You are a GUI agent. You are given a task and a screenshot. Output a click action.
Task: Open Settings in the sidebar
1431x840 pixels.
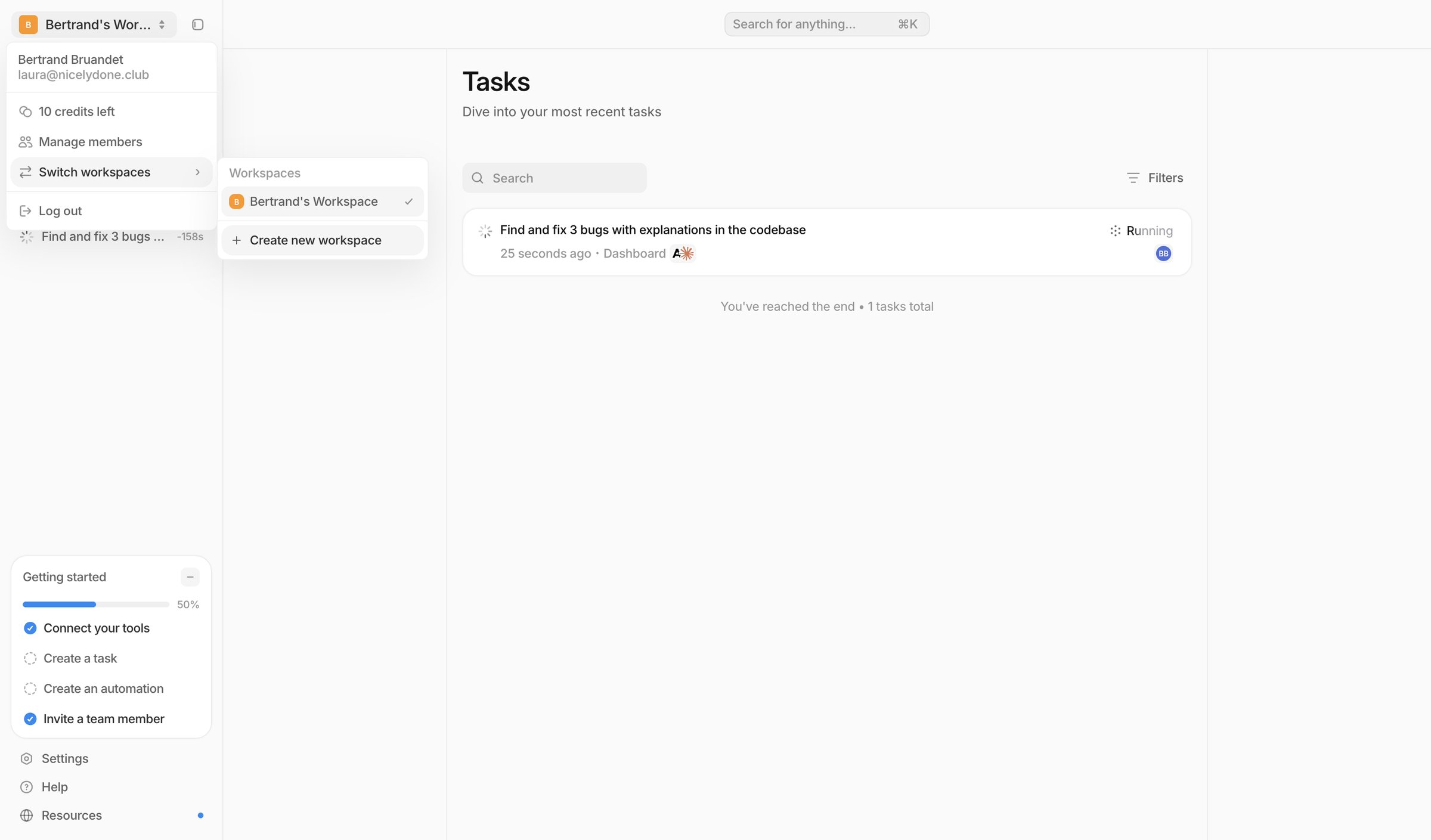click(111, 758)
